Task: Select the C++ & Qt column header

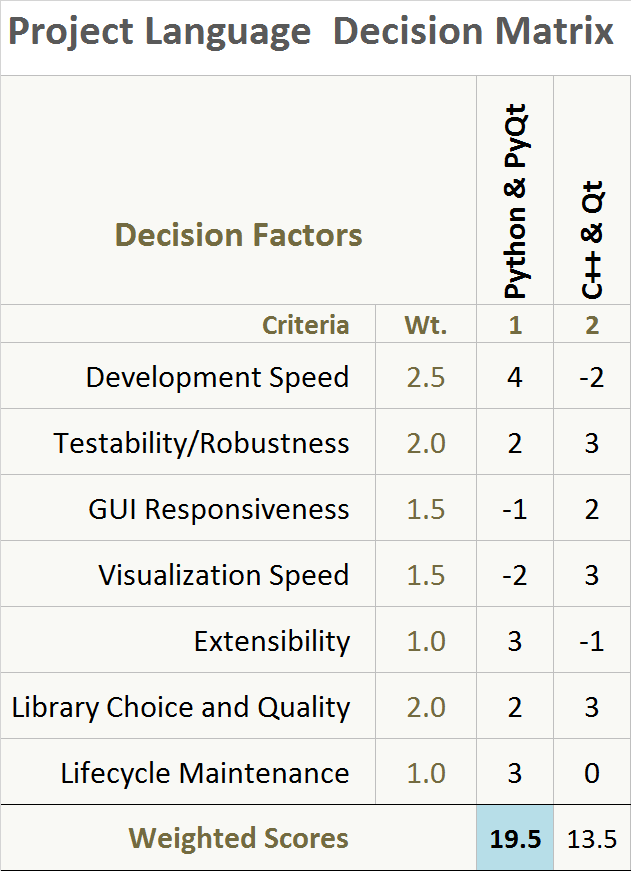Action: (592, 240)
